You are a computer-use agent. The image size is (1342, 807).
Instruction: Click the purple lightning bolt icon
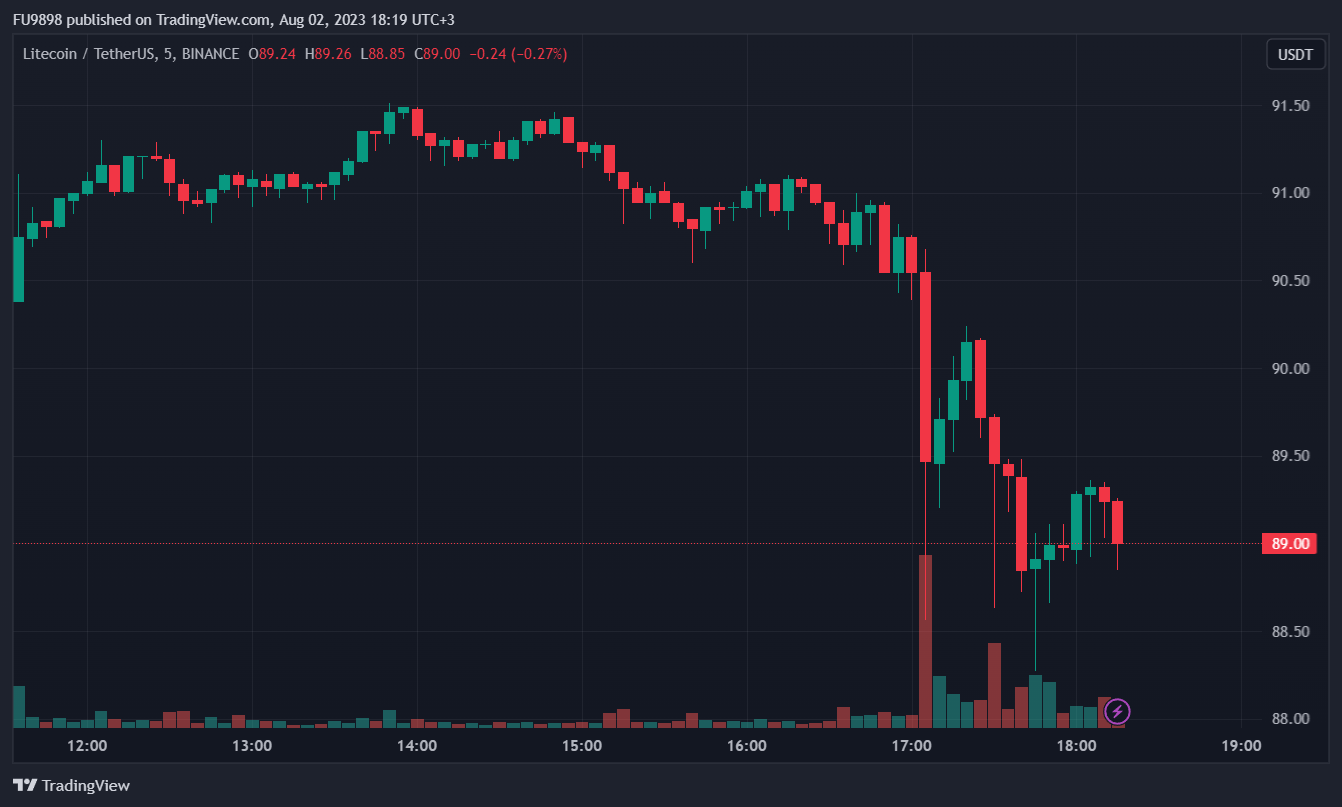(1117, 711)
